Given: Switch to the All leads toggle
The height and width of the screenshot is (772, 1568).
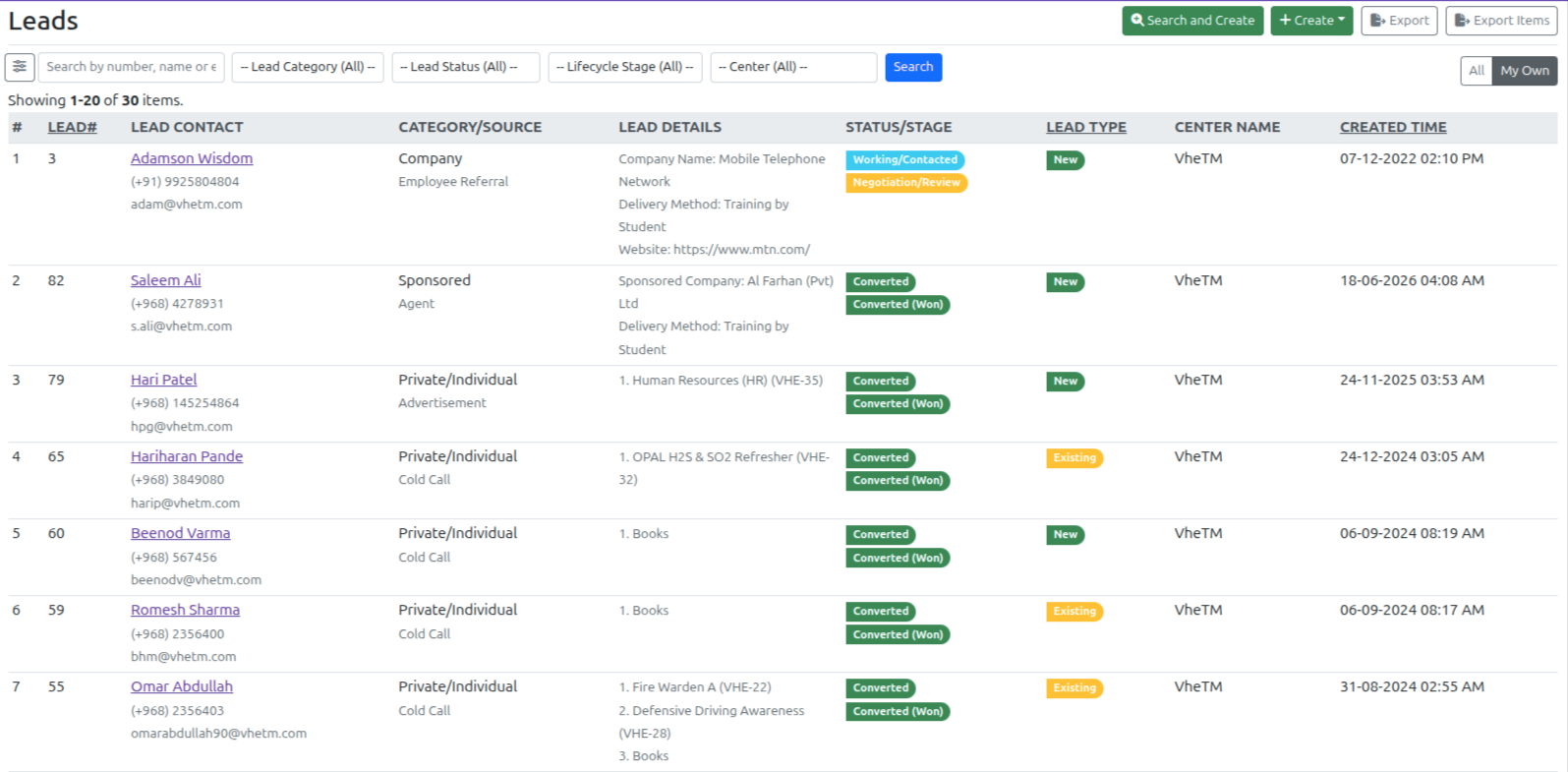Looking at the screenshot, I should tap(1476, 71).
